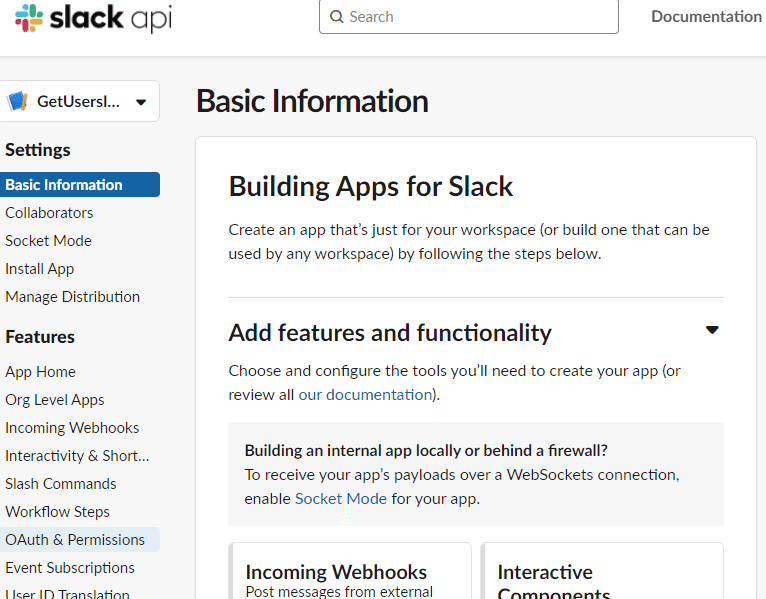
Task: Focus the Search input field
Action: tap(468, 17)
